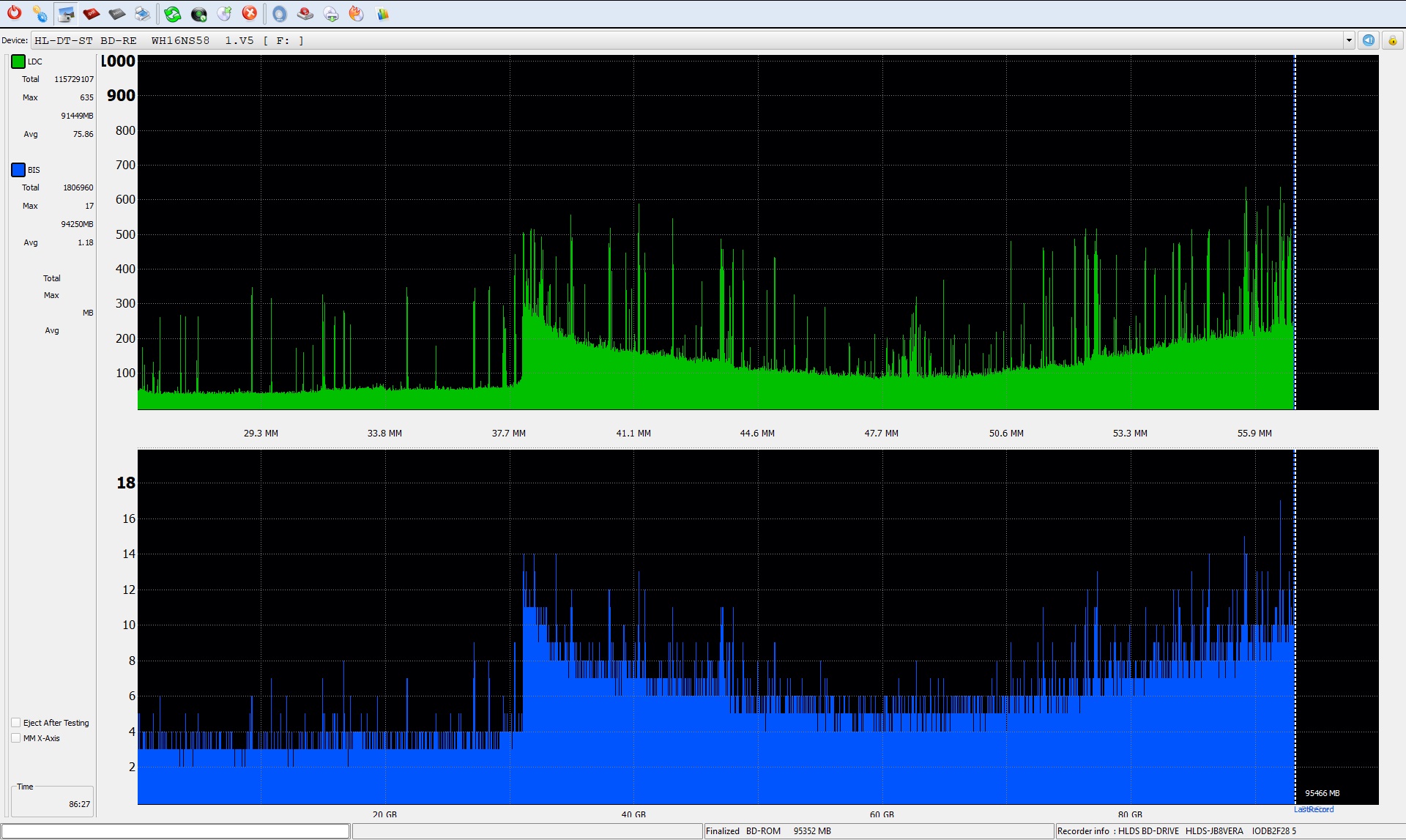Click the red power icon
1406x840 pixels.
[x=14, y=13]
